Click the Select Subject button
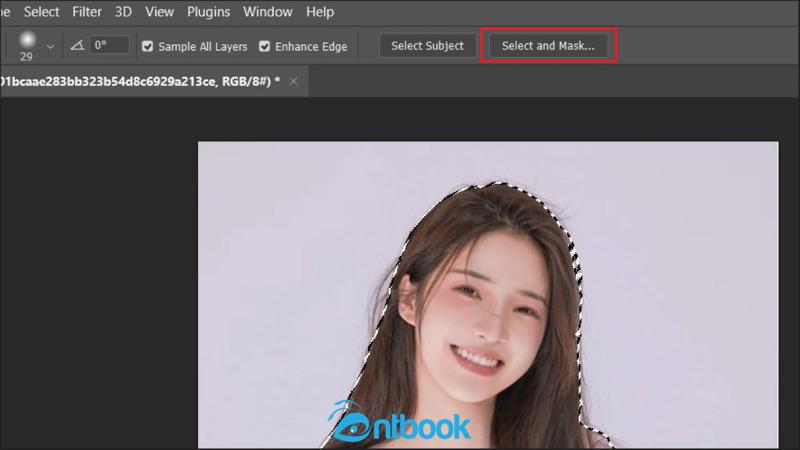Viewport: 800px width, 450px height. 428,46
